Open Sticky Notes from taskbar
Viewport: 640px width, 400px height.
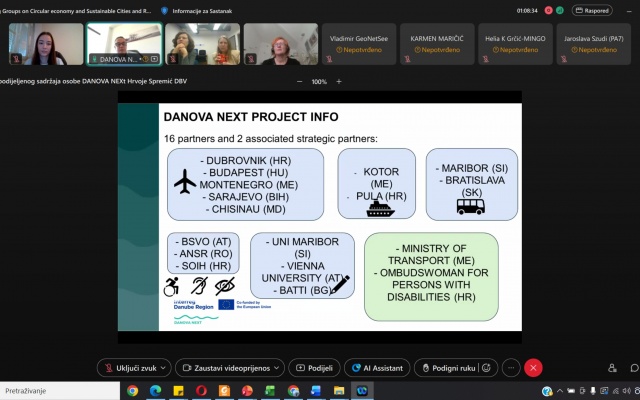tap(178, 391)
